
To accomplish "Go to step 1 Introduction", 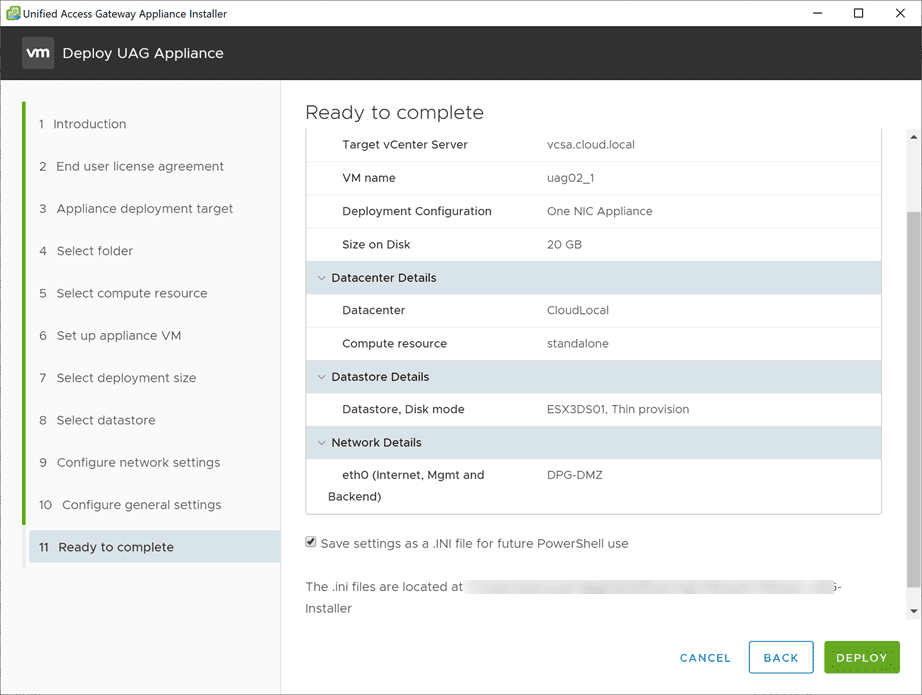I will tap(89, 124).
